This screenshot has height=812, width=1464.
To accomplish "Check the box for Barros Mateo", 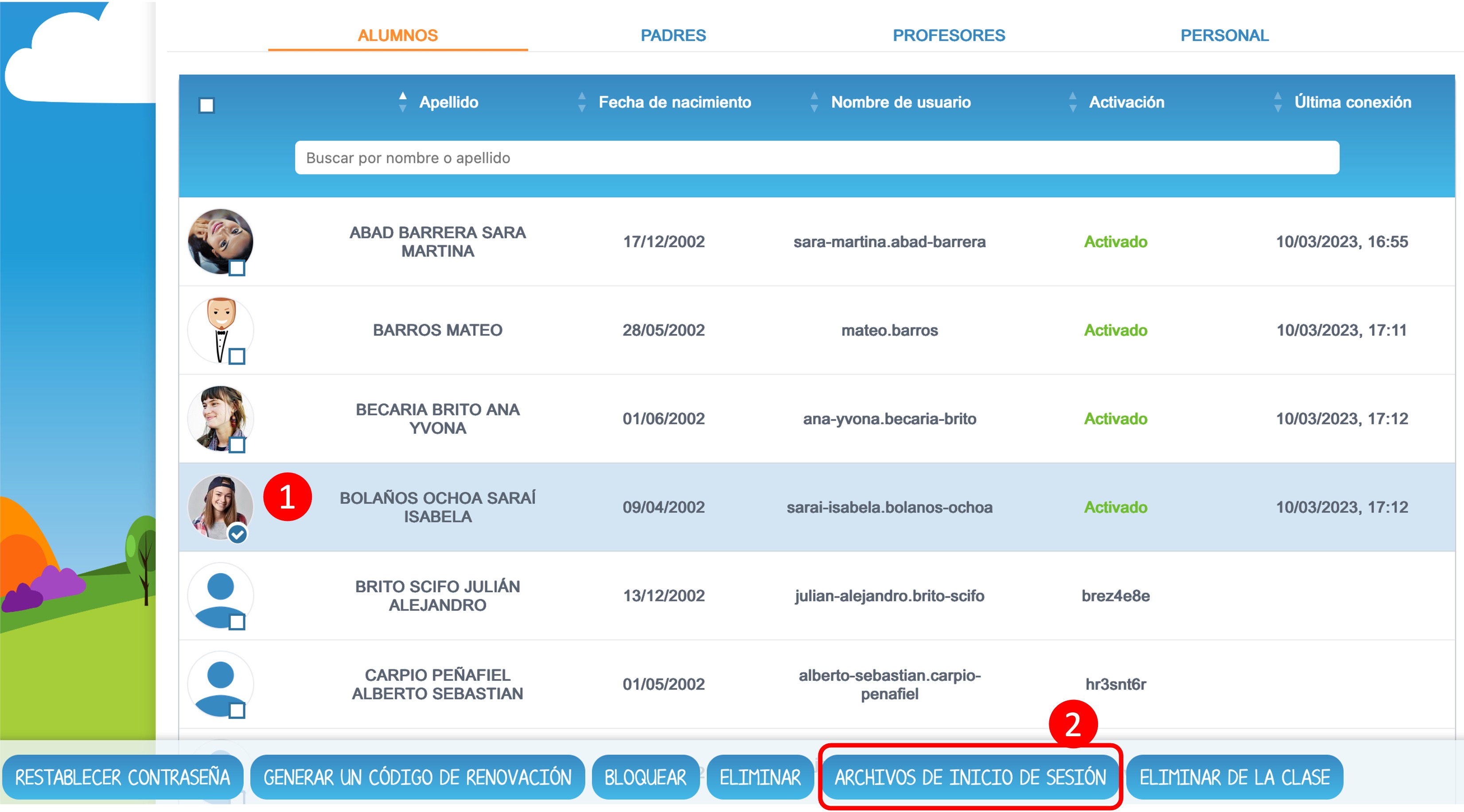I will click(x=237, y=356).
